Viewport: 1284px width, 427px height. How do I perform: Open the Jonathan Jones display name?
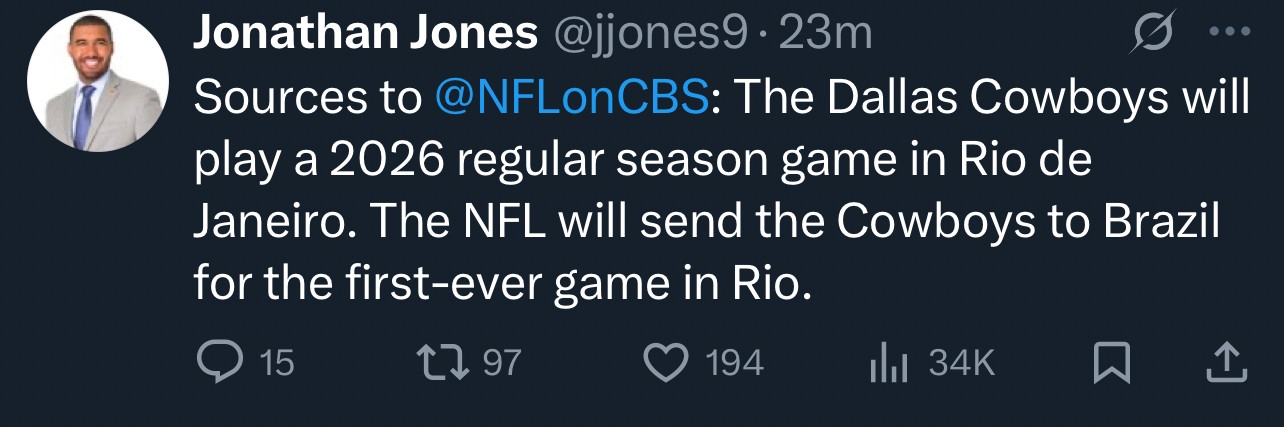click(364, 36)
